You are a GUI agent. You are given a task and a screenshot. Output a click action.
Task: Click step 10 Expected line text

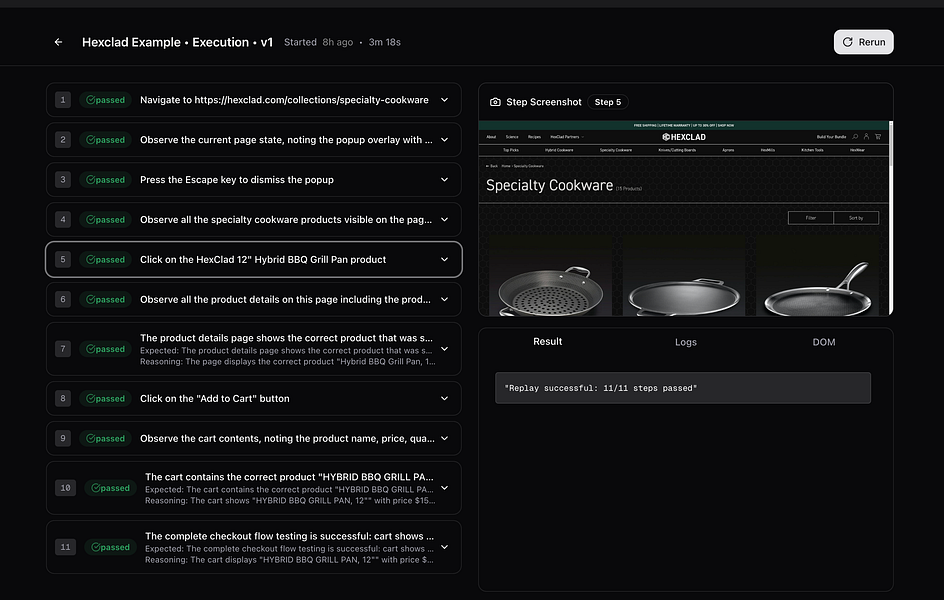pyautogui.click(x=289, y=489)
